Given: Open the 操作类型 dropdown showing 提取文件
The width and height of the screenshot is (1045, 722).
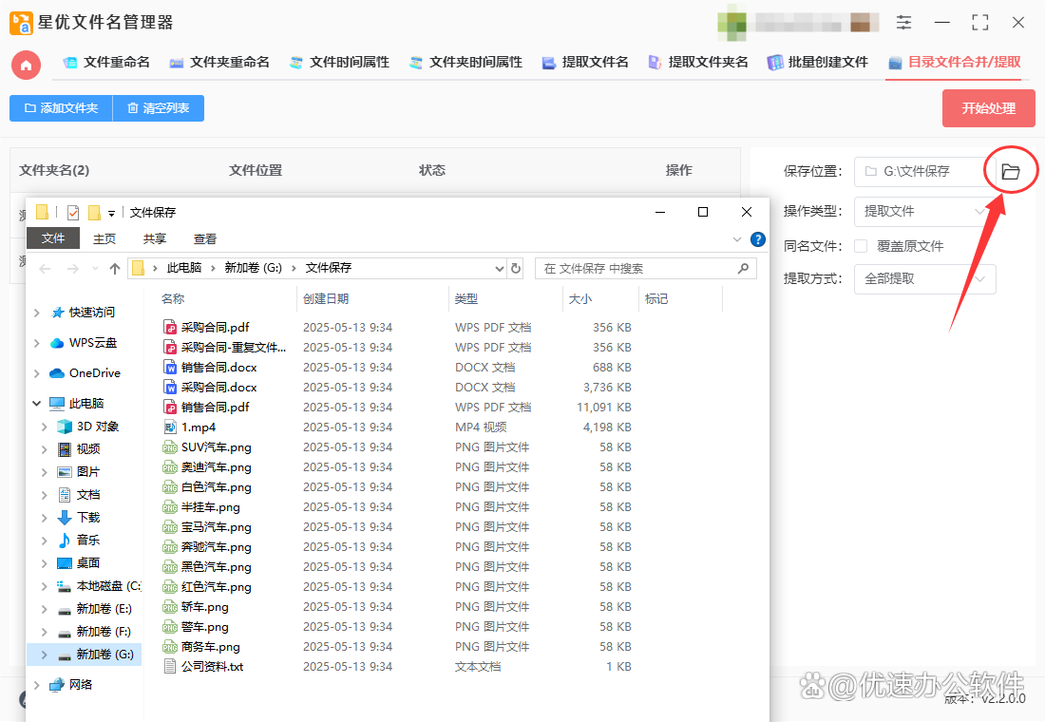Looking at the screenshot, I should (x=925, y=212).
